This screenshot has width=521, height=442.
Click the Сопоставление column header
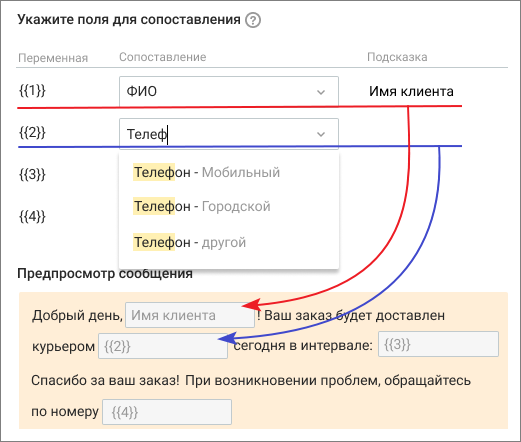tap(163, 57)
